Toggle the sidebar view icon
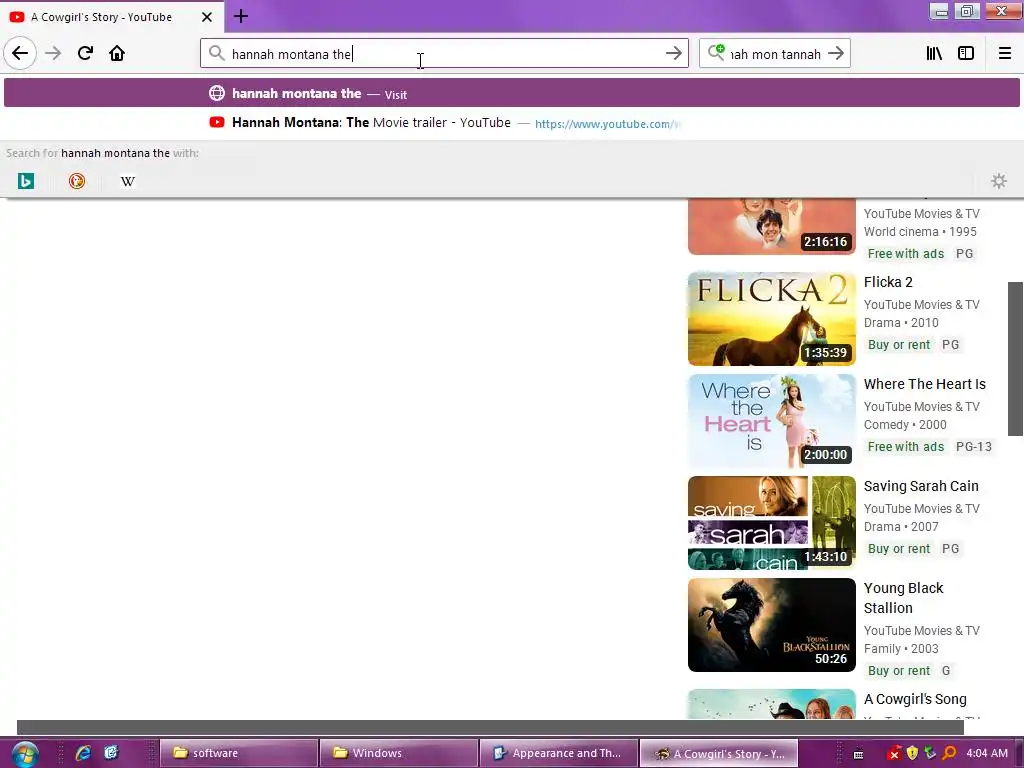This screenshot has height=768, width=1024. 966,53
